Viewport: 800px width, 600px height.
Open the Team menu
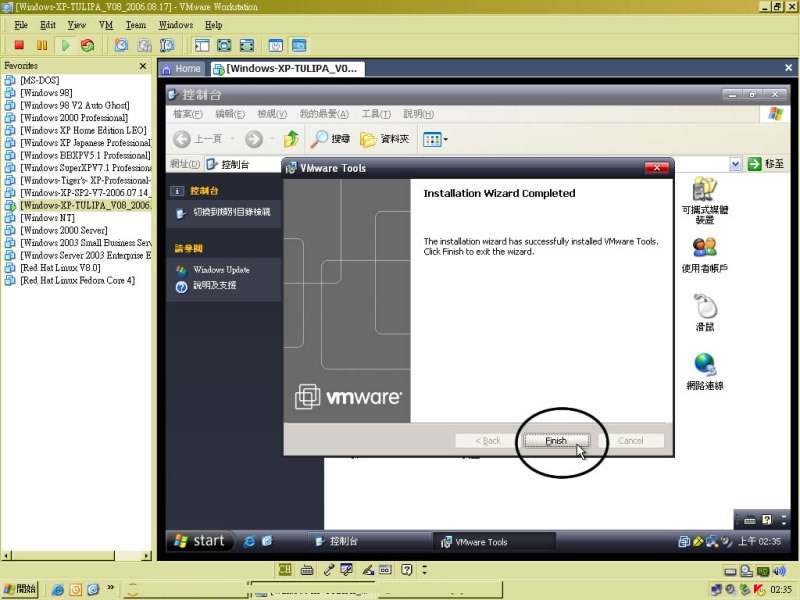click(136, 25)
